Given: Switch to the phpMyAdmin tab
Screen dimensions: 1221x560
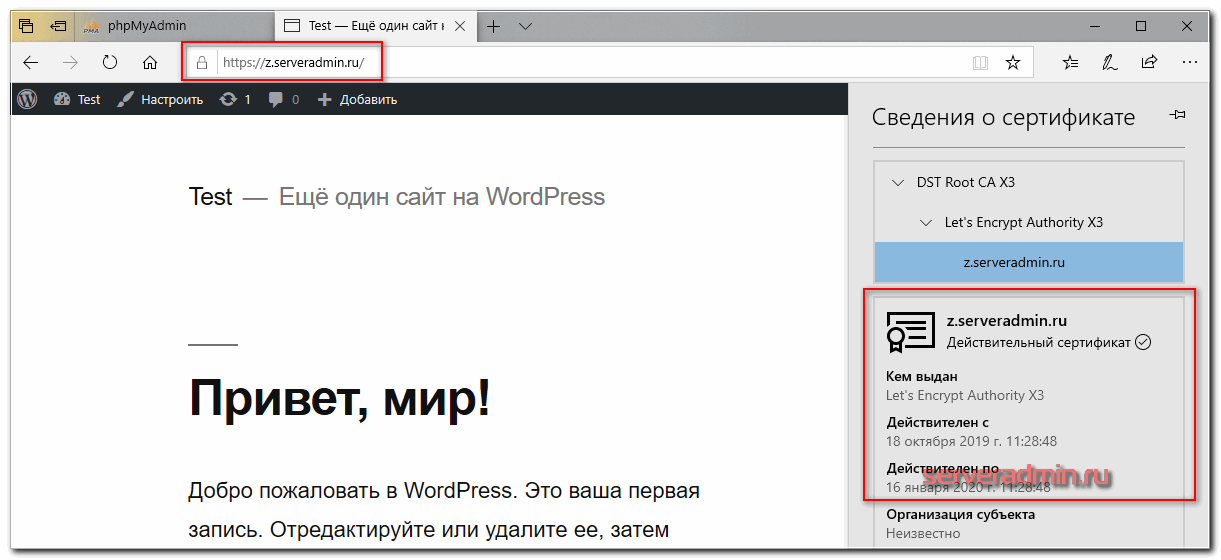Looking at the screenshot, I should (x=145, y=25).
